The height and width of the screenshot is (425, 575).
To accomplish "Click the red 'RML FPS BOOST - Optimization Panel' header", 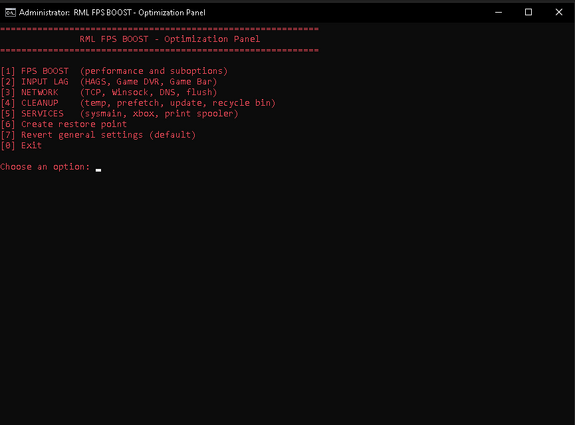I will (170, 39).
